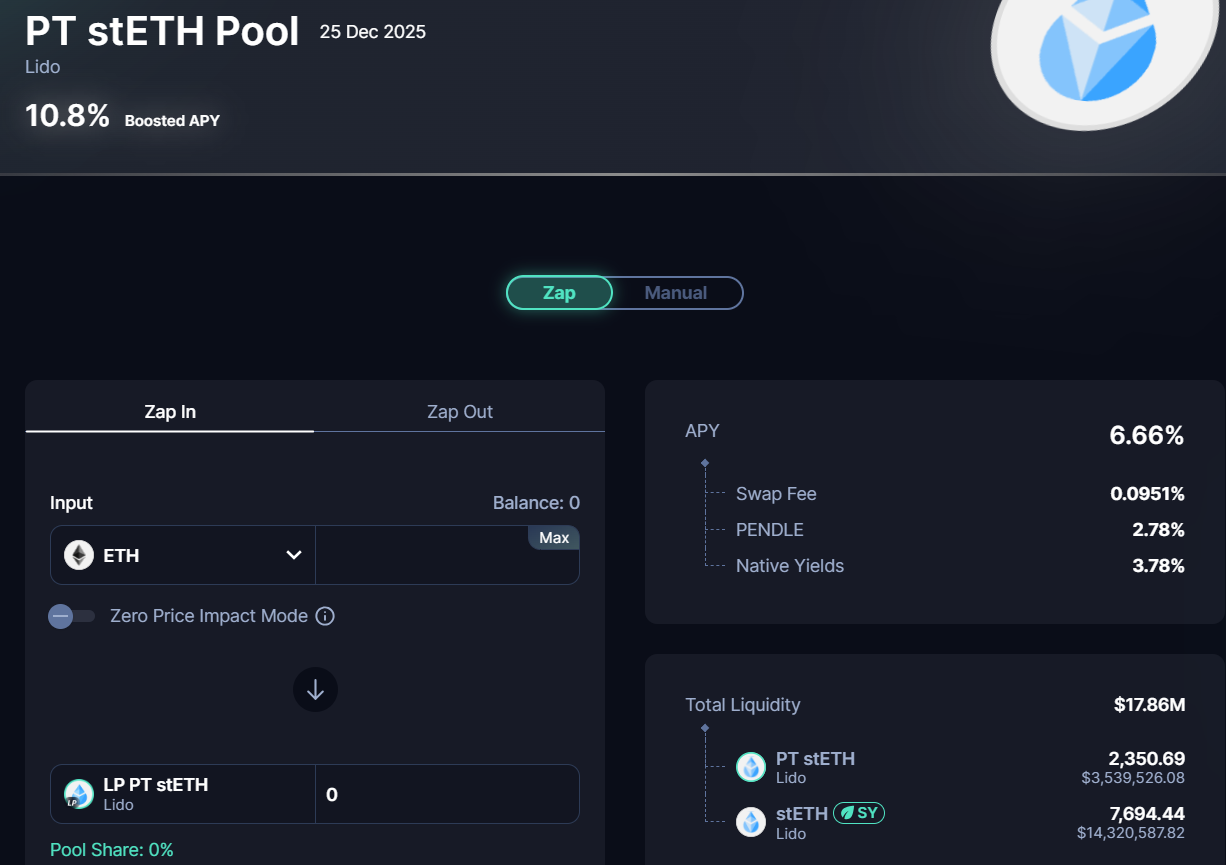This screenshot has height=865, width=1226.
Task: Click the ETH token icon in Input
Action: tap(79, 555)
